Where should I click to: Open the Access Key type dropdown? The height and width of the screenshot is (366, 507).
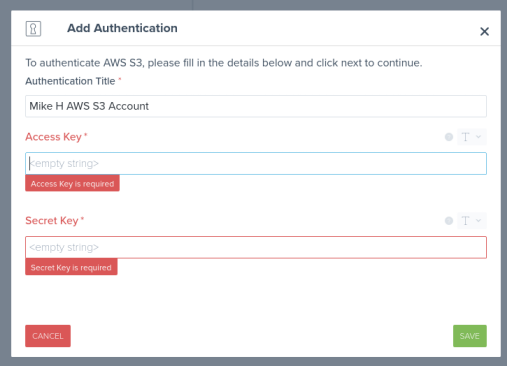coord(471,137)
